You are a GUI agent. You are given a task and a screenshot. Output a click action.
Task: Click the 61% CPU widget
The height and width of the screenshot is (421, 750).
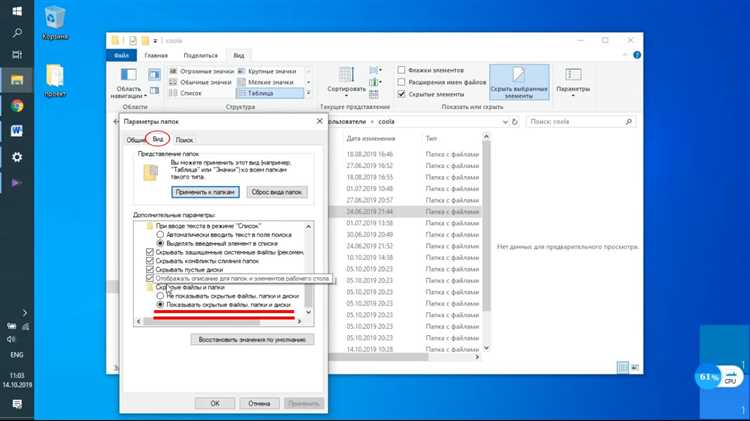point(719,377)
